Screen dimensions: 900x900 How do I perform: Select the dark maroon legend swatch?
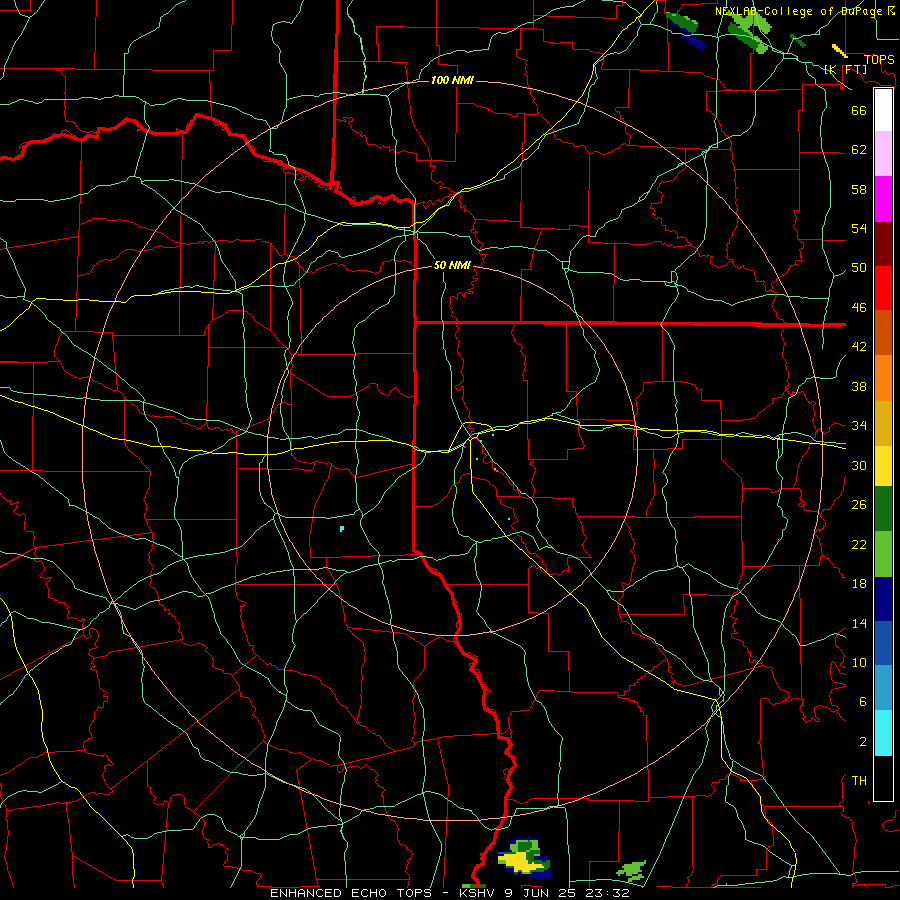(883, 244)
